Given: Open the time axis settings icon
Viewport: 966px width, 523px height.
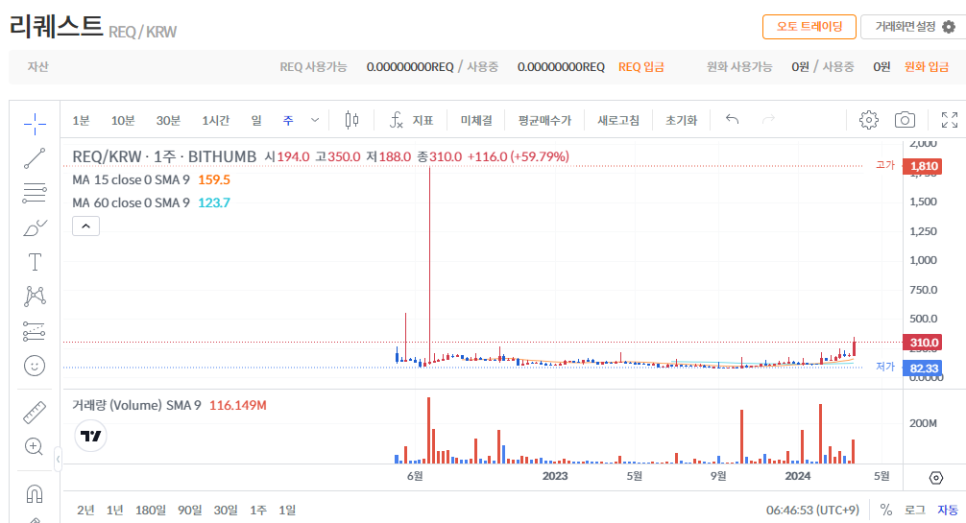Looking at the screenshot, I should click(936, 477).
